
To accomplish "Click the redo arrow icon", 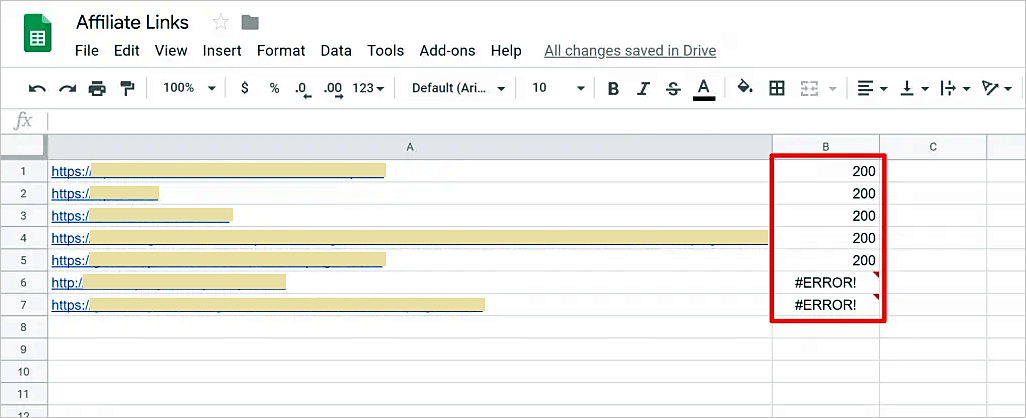I will pos(67,88).
